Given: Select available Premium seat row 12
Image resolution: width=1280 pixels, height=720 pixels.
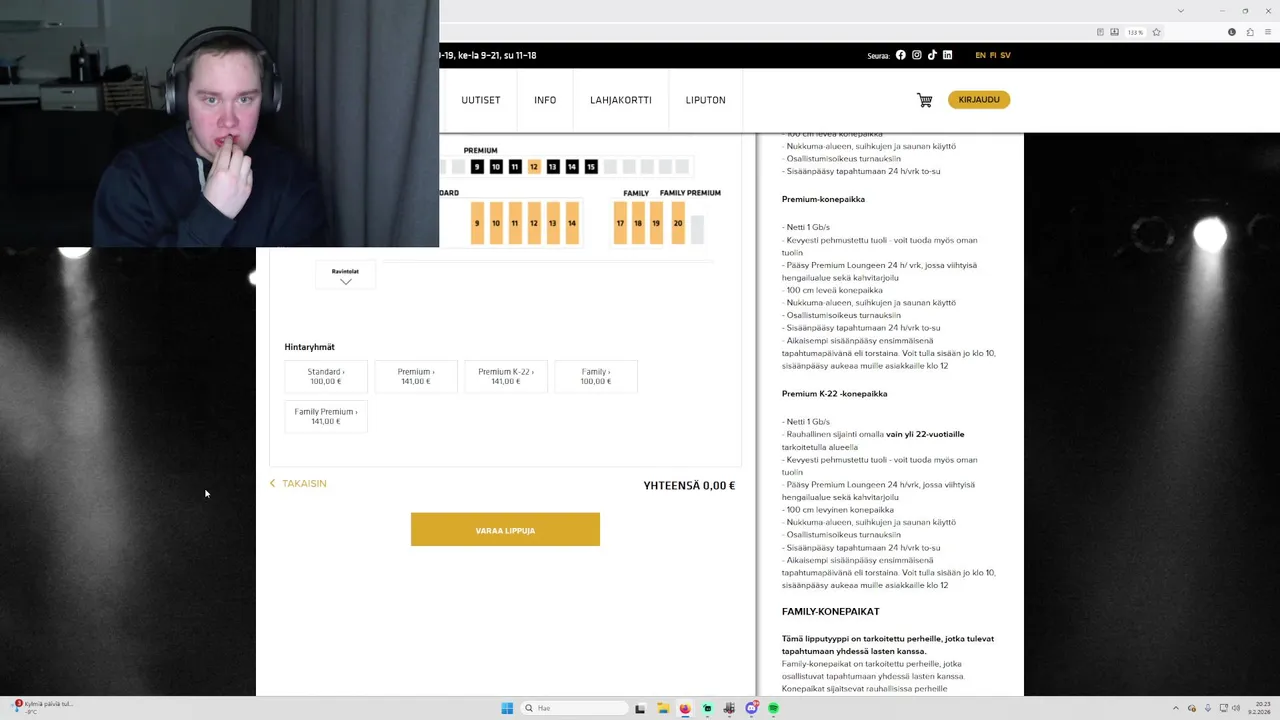Looking at the screenshot, I should point(534,167).
